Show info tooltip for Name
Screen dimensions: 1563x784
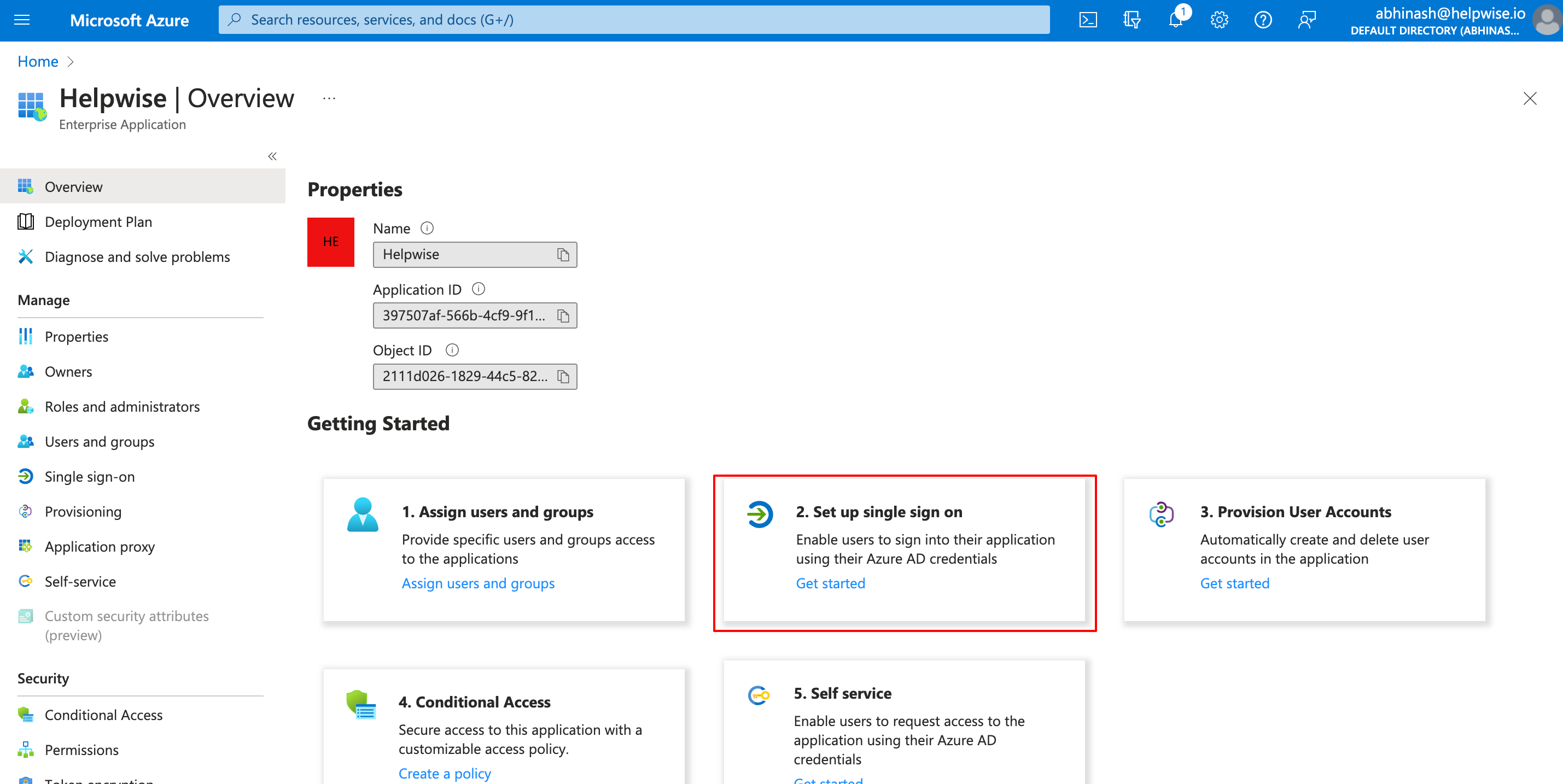coord(427,228)
